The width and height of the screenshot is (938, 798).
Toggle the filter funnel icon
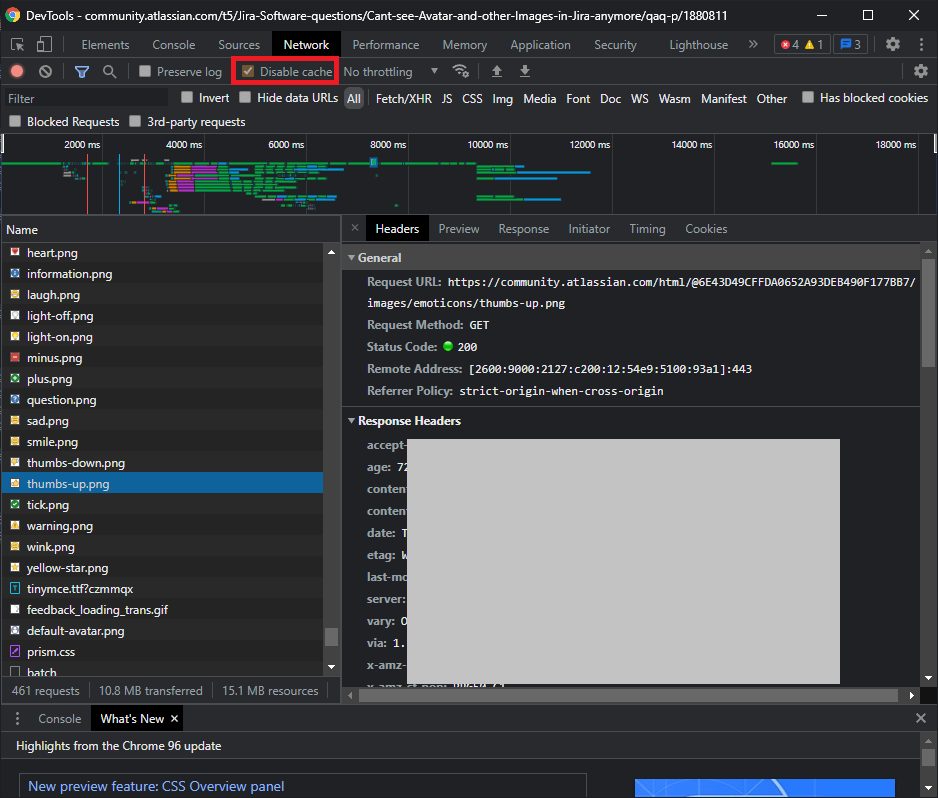82,72
